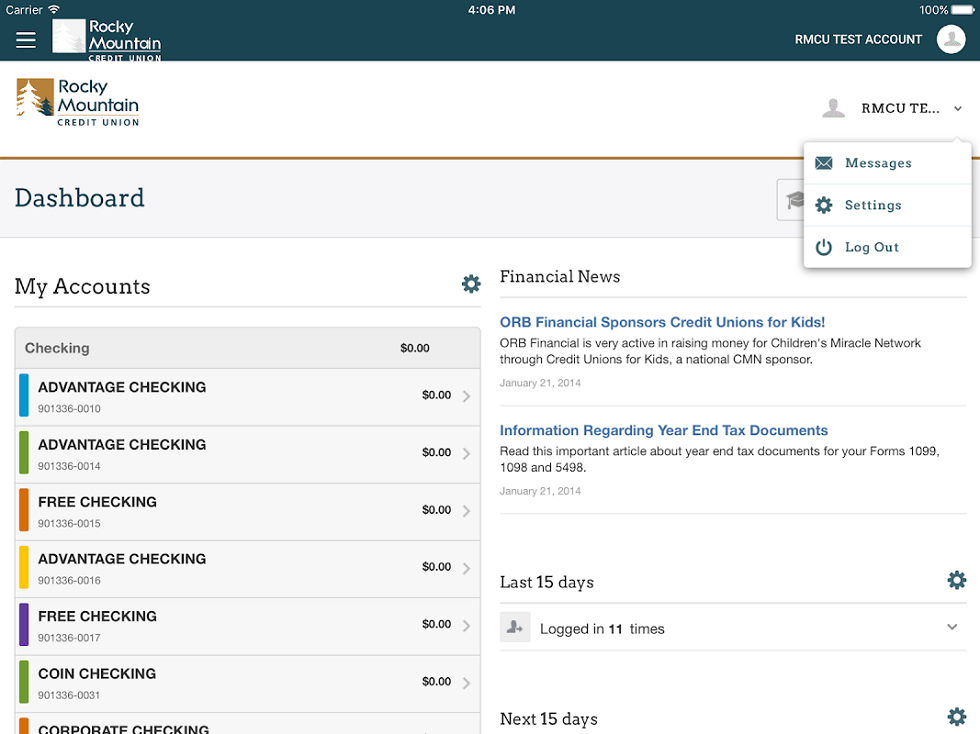Click the battery indicator in status bar
Image resolution: width=980 pixels, height=734 pixels.
click(962, 10)
